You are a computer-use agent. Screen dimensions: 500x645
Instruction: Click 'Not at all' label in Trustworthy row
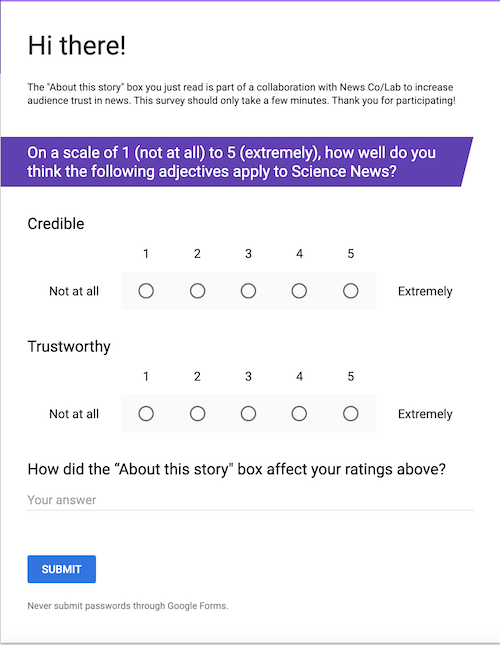pyautogui.click(x=74, y=414)
